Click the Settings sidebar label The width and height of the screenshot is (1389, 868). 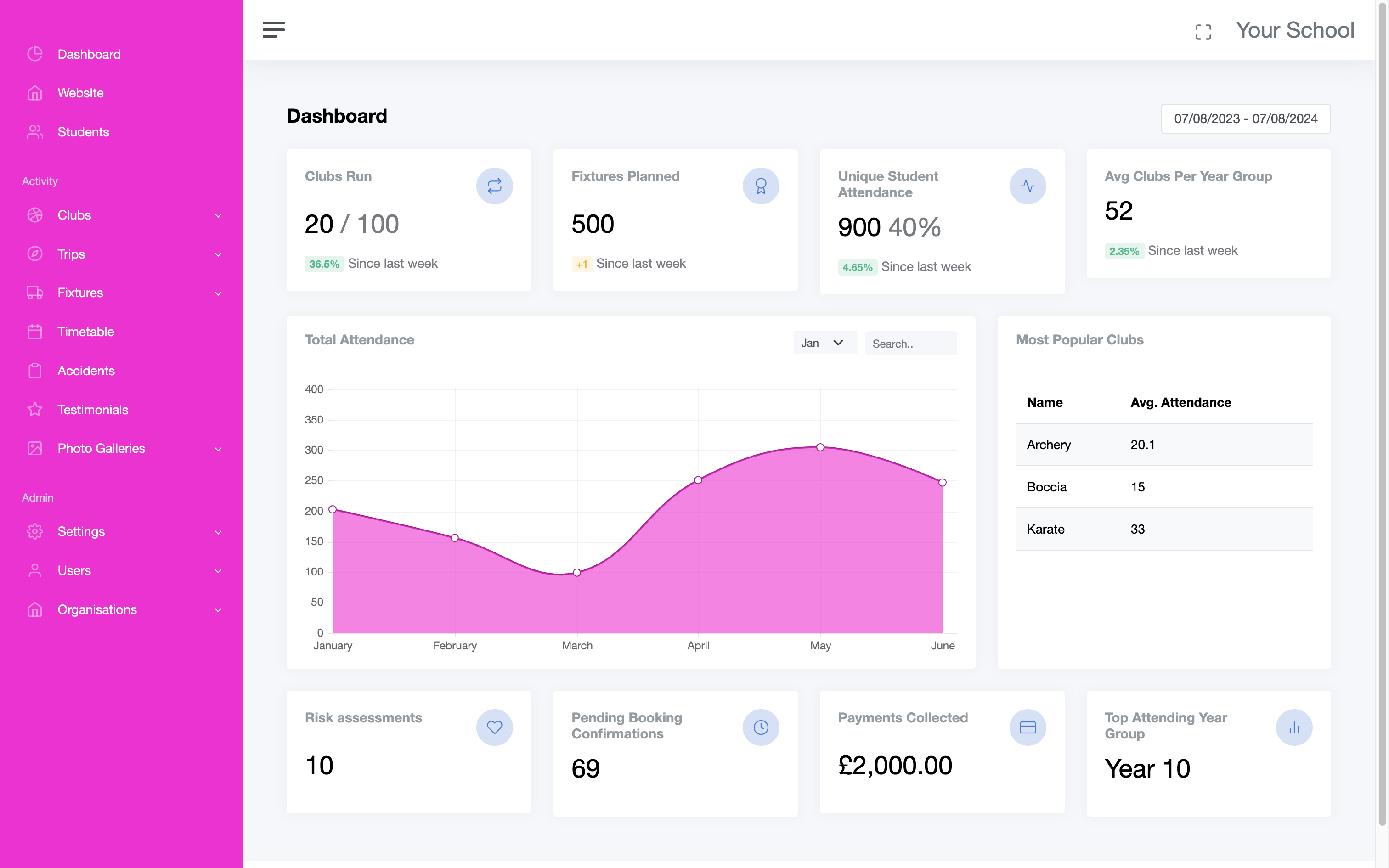tap(81, 532)
